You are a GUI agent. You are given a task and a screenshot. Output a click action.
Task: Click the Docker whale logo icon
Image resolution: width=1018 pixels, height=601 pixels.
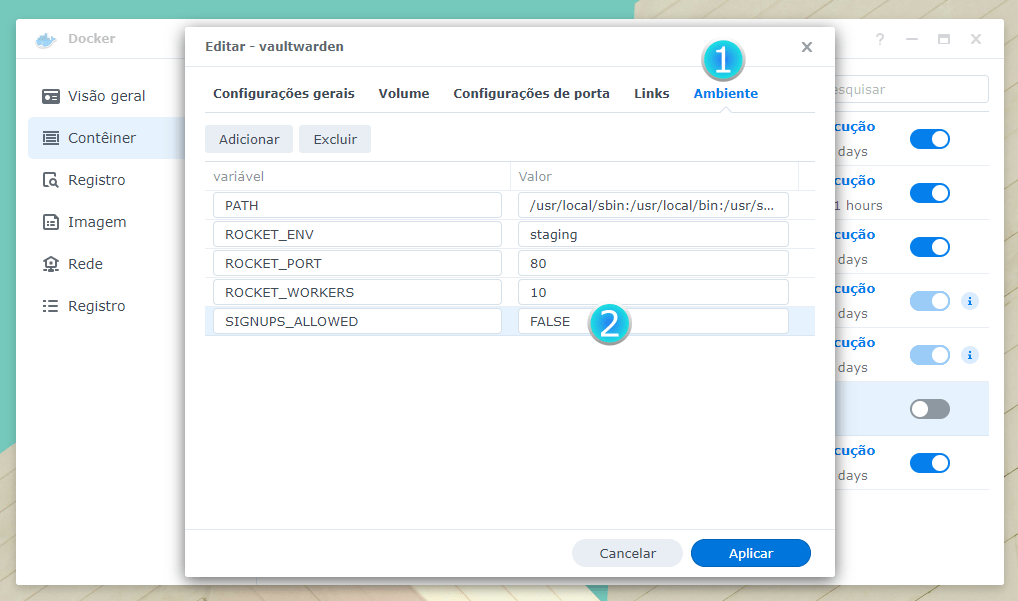(x=45, y=40)
